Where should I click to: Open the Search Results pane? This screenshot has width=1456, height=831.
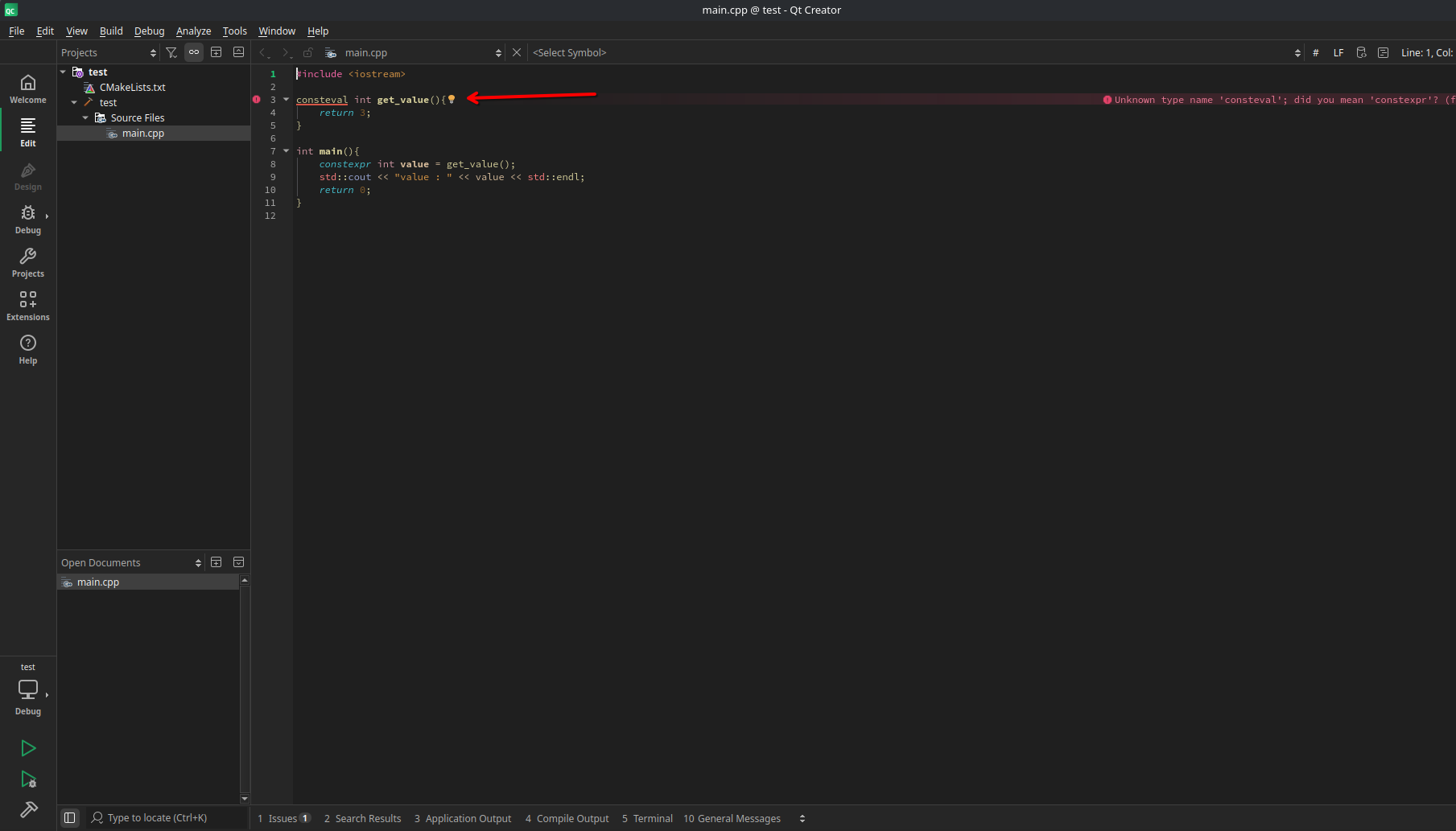point(362,818)
